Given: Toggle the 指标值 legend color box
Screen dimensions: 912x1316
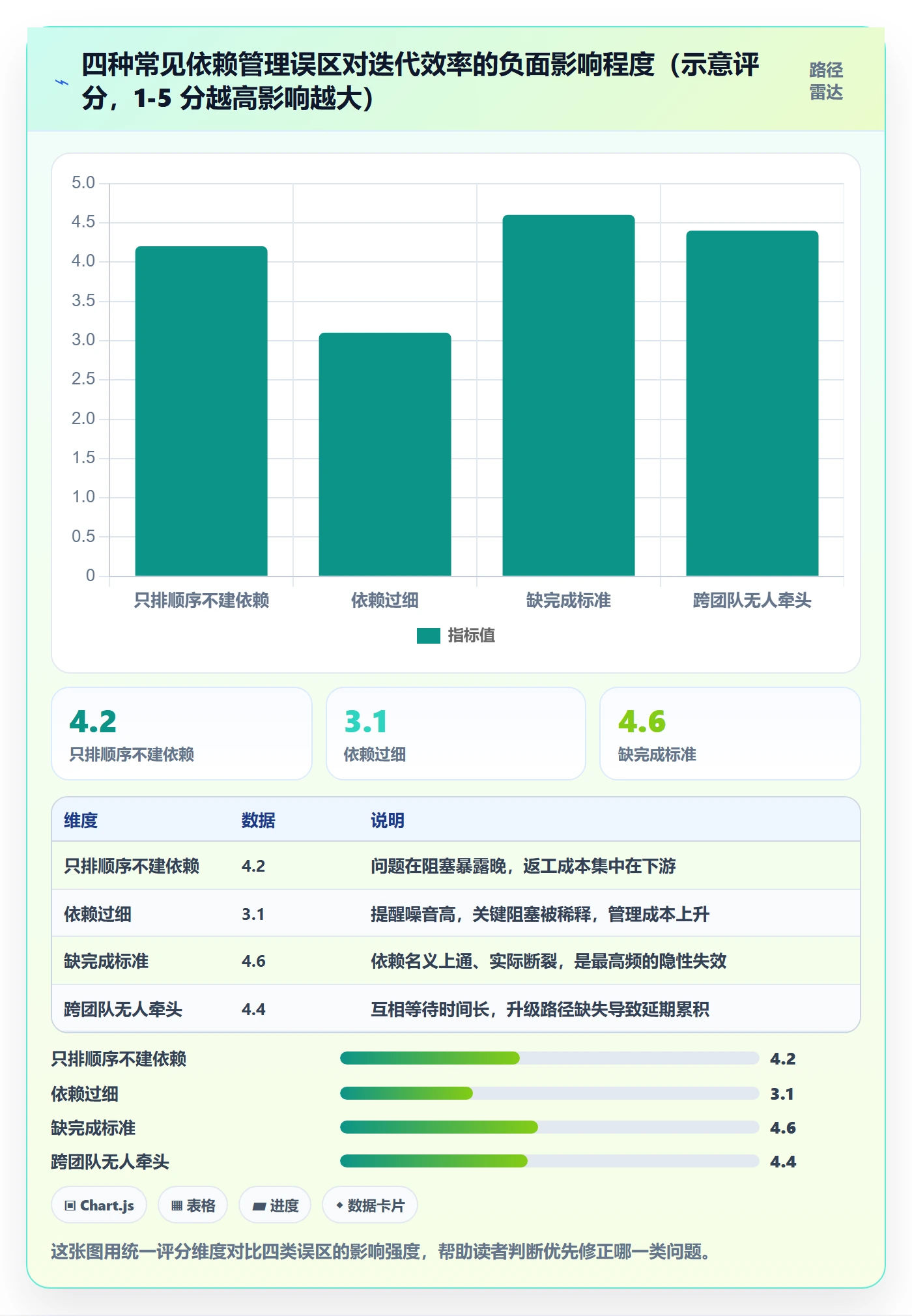Looking at the screenshot, I should [429, 635].
